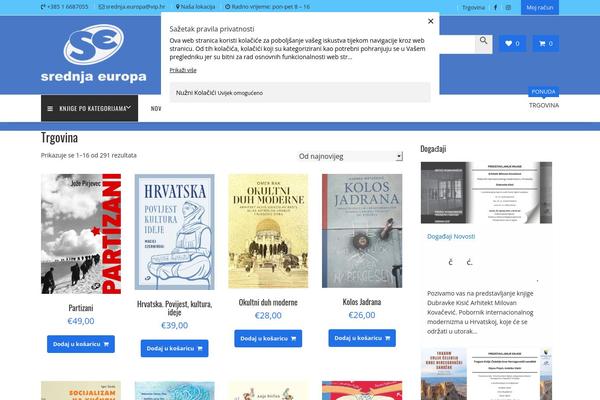Expand Knjige po kategorijama menu
This screenshot has width=600, height=400.
pyautogui.click(x=89, y=108)
